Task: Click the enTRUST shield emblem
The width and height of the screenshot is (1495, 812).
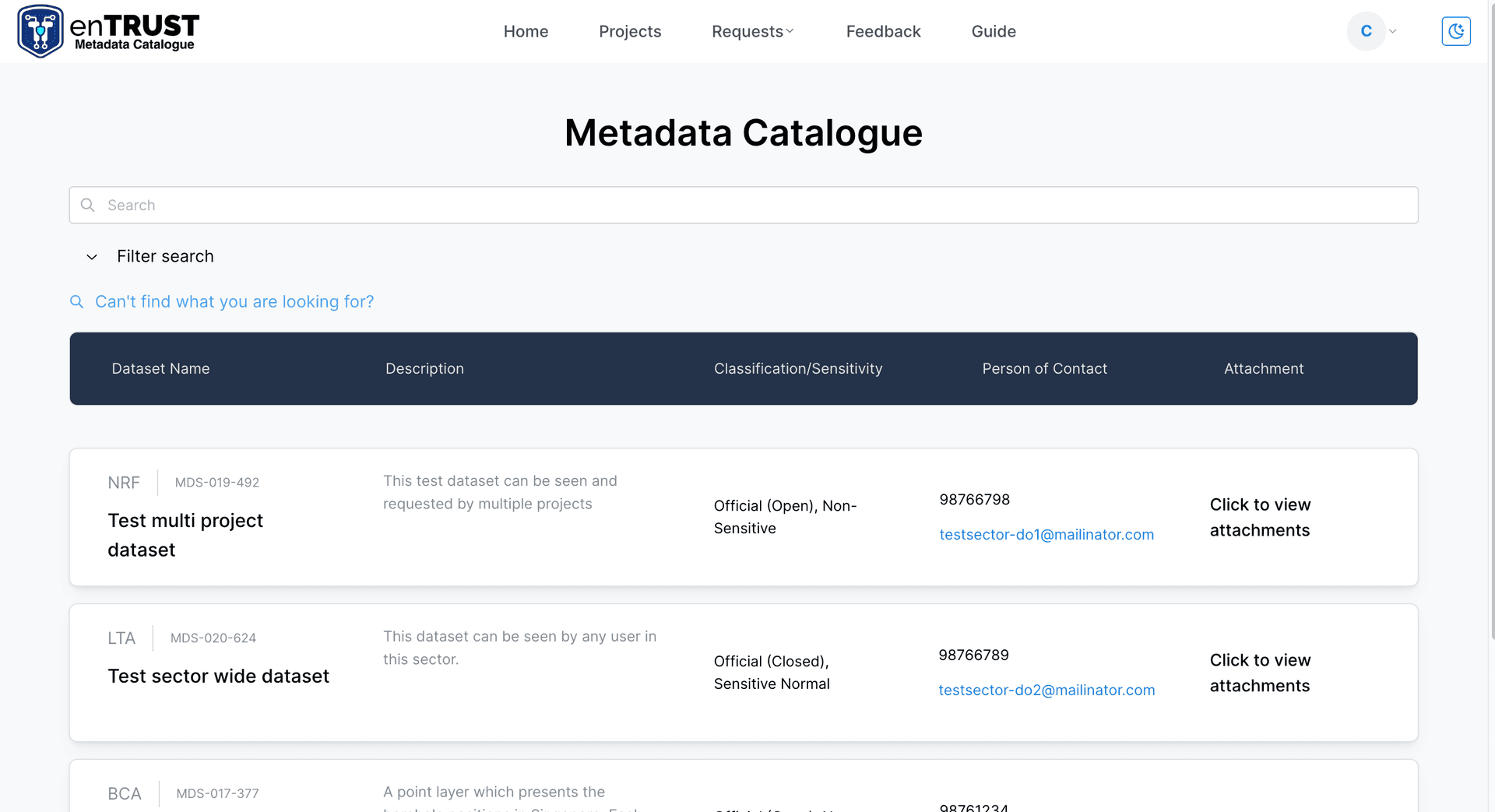Action: (40, 31)
